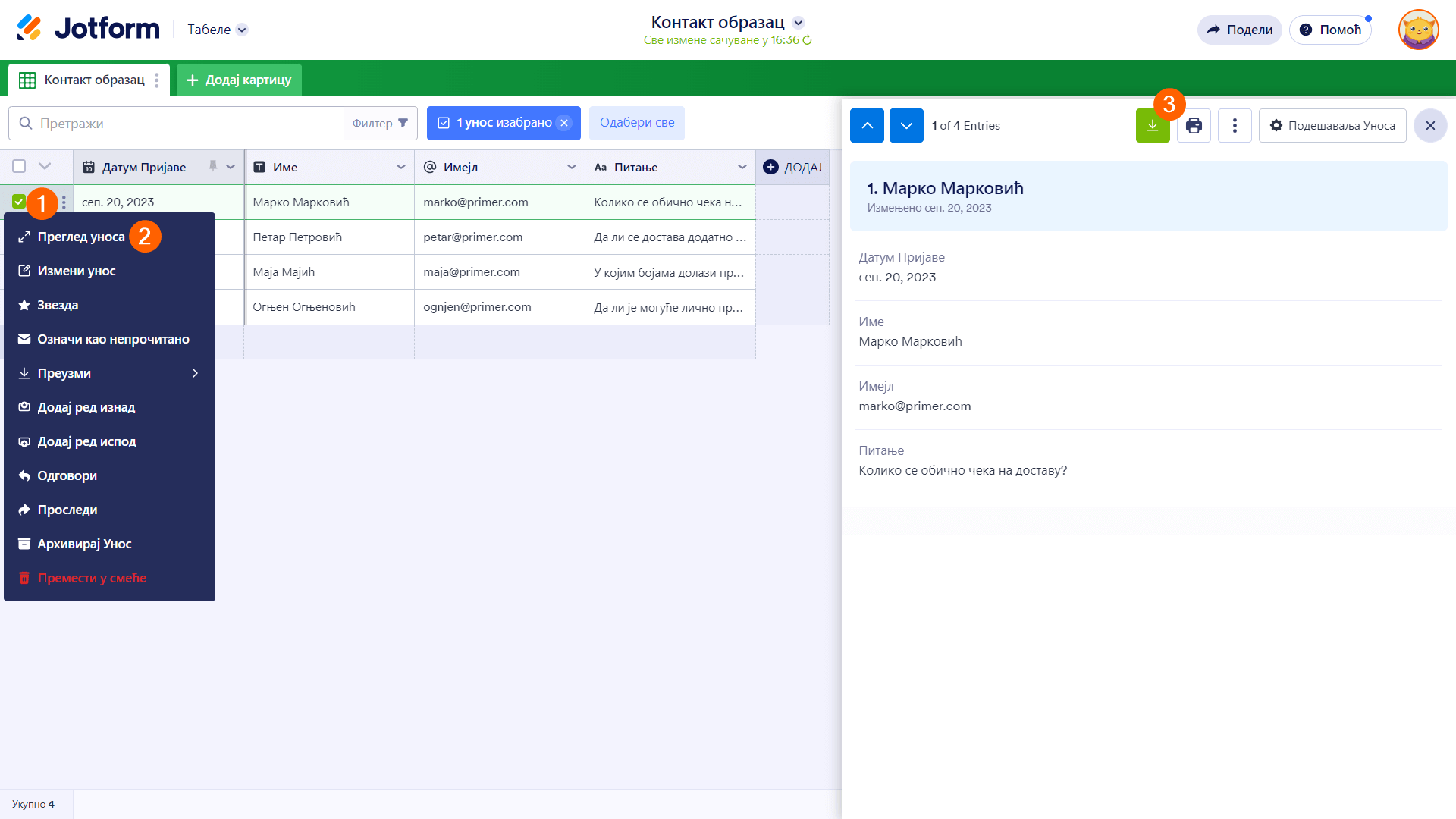Click the refresh icon next to saved time
This screenshot has height=819, width=1456.
(x=807, y=40)
